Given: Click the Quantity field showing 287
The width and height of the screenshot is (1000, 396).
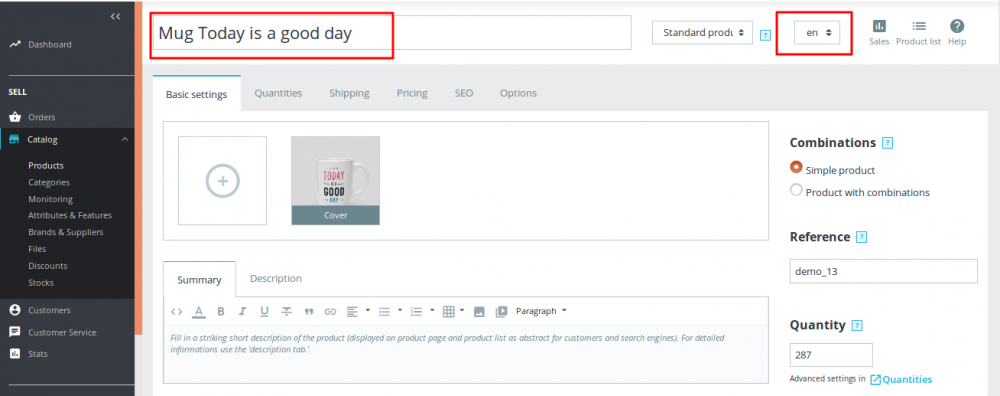Looking at the screenshot, I should point(831,355).
